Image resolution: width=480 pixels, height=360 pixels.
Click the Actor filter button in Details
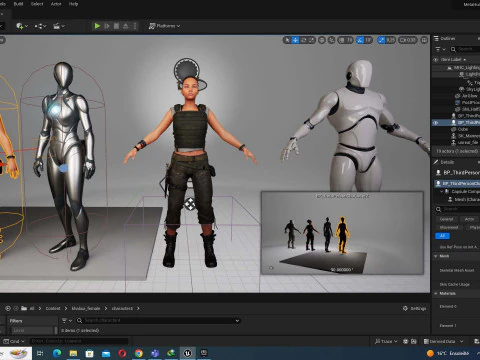(x=469, y=219)
